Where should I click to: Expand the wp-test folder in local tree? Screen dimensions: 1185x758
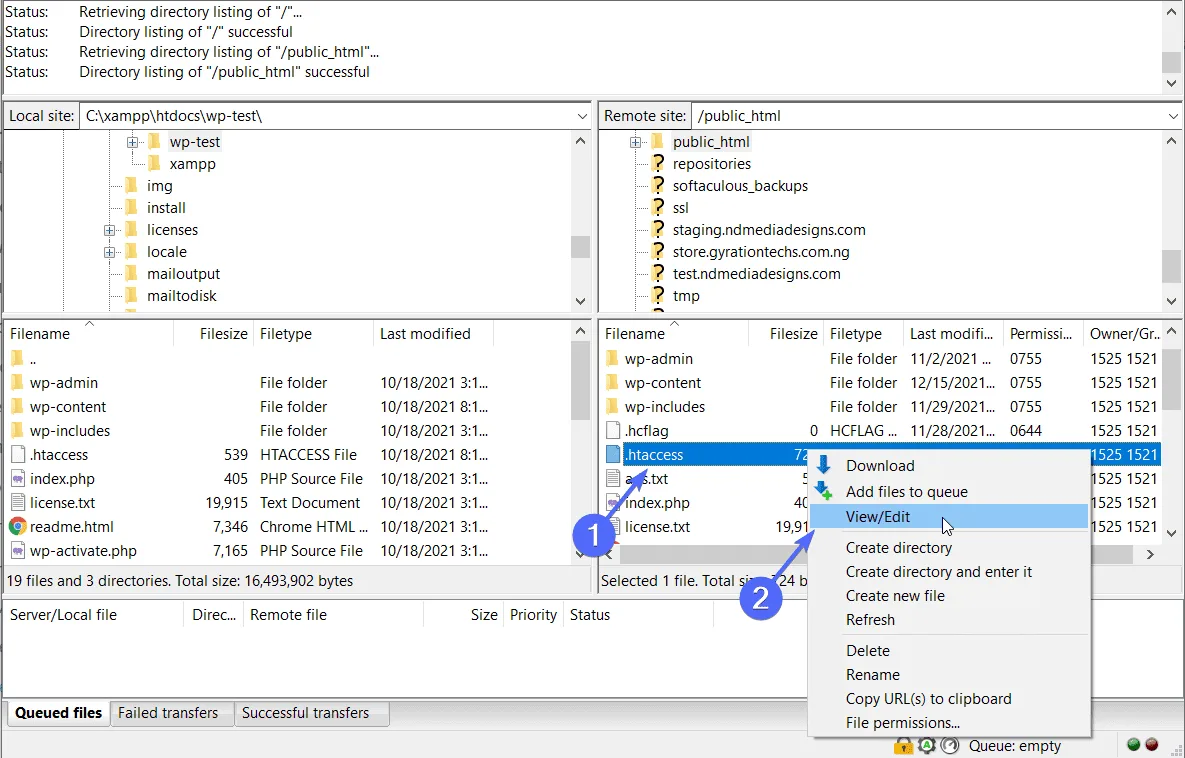132,142
